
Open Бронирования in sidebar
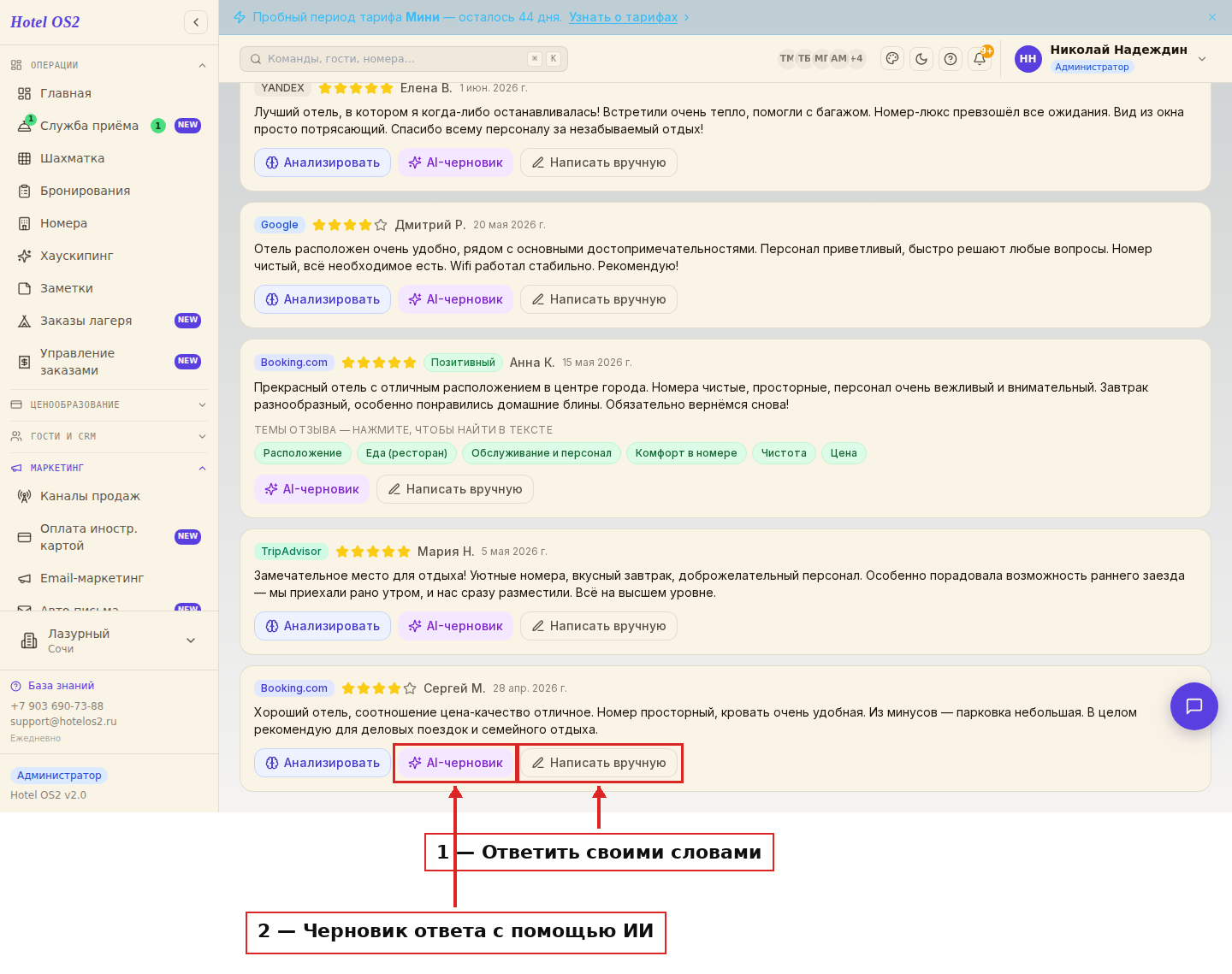[109, 191]
